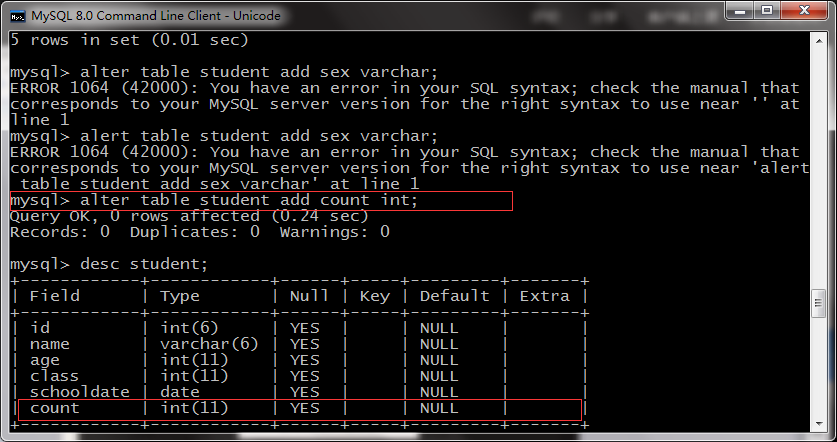Screen dimensions: 837x442
Task: Click the vertical scrollbar up arrow
Action: point(819,40)
